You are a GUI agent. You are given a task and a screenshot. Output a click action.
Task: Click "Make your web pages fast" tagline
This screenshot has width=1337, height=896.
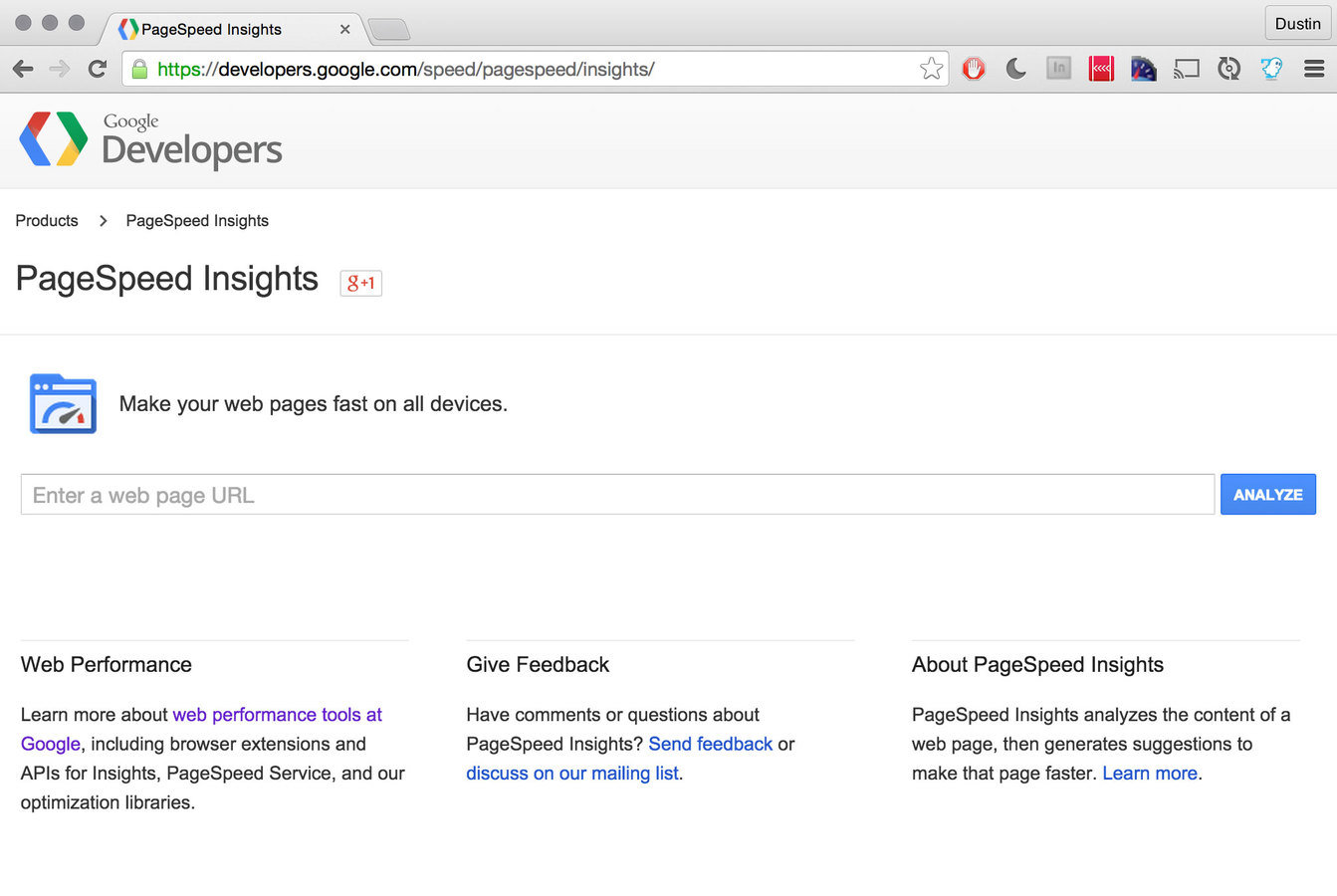[x=314, y=404]
